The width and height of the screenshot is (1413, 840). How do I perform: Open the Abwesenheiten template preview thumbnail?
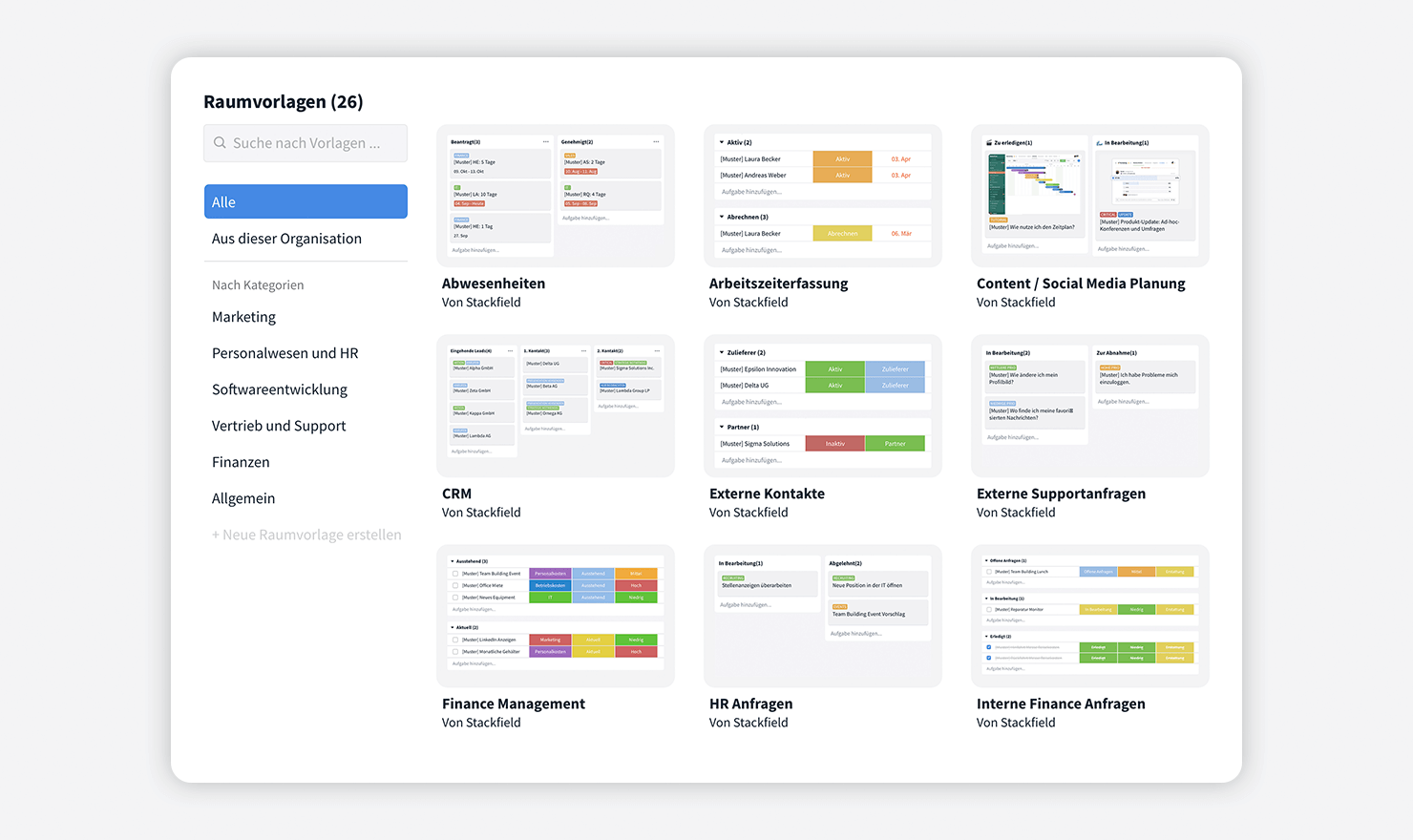point(556,196)
